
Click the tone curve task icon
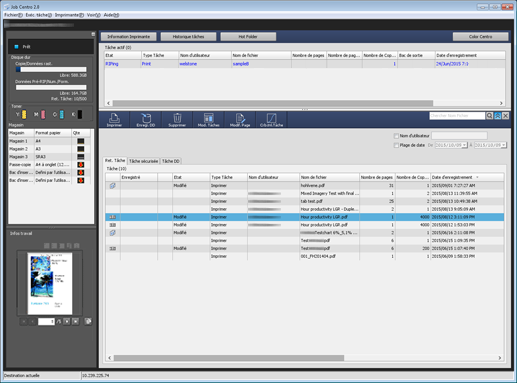271,120
